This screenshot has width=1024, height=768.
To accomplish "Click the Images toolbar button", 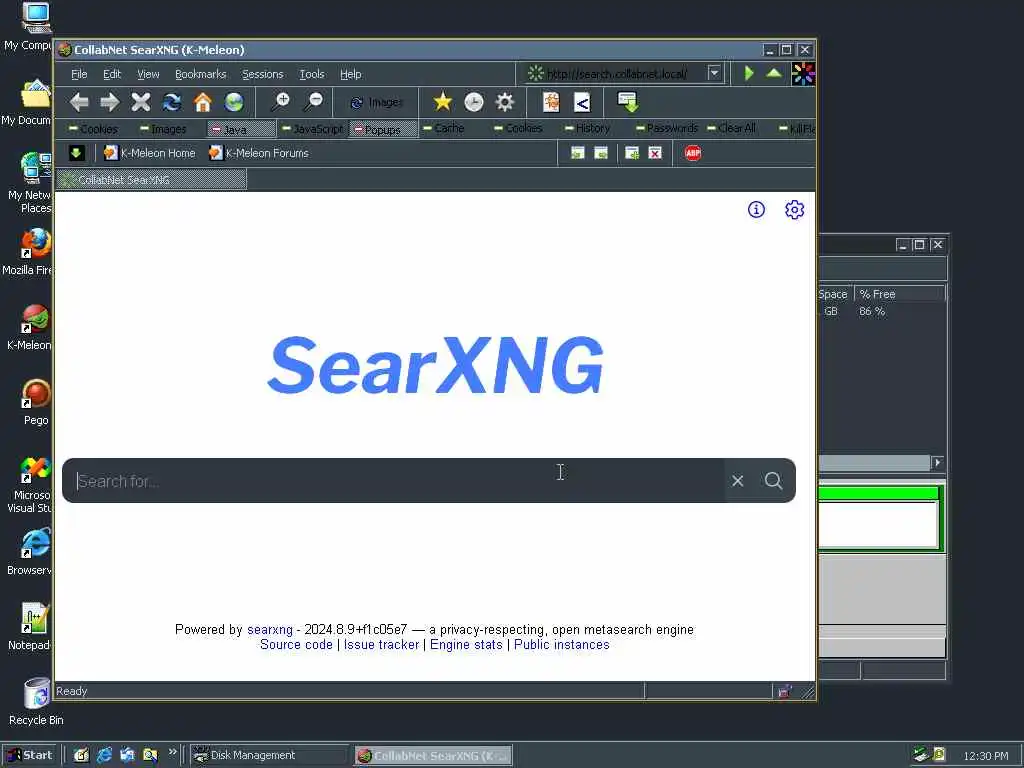I will coord(377,103).
